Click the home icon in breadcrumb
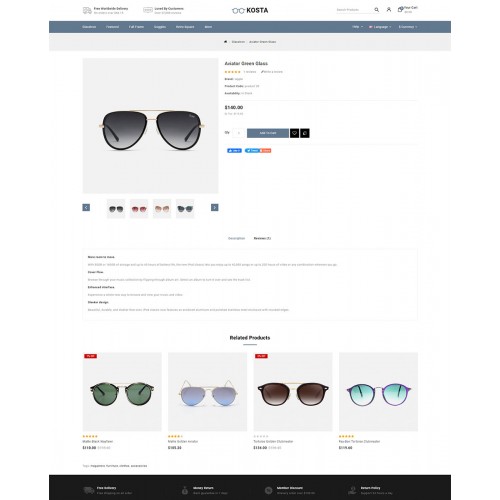 [x=225, y=42]
